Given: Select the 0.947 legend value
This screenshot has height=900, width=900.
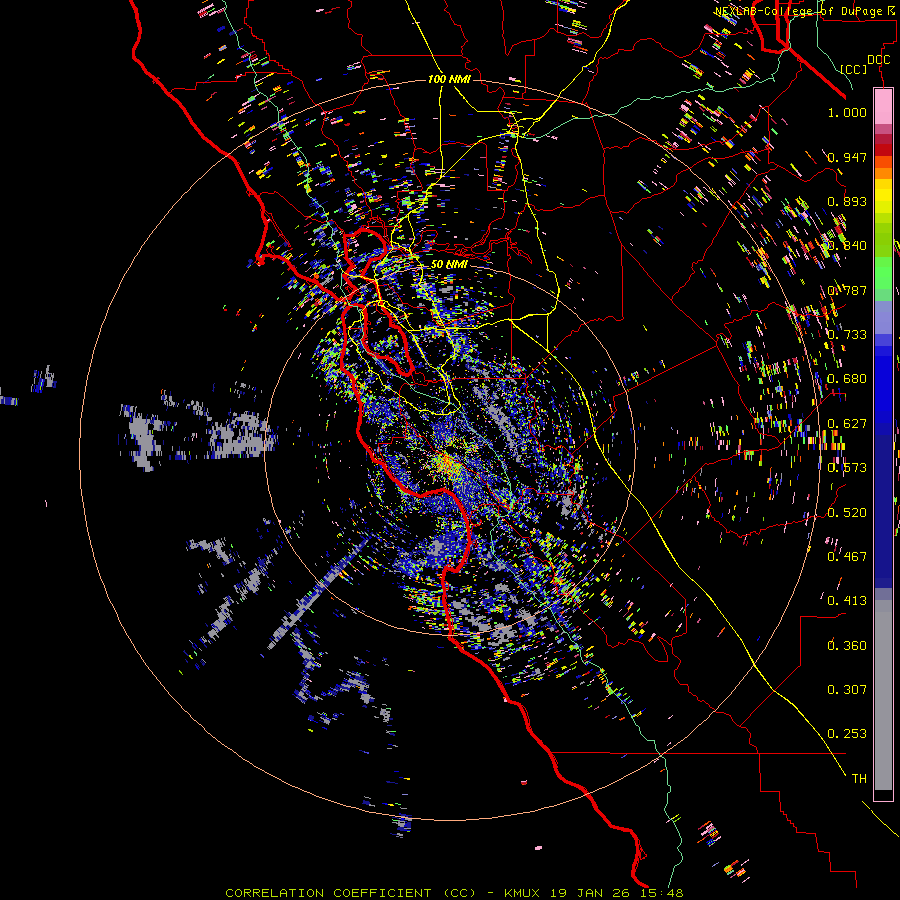Looking at the screenshot, I should [x=847, y=157].
